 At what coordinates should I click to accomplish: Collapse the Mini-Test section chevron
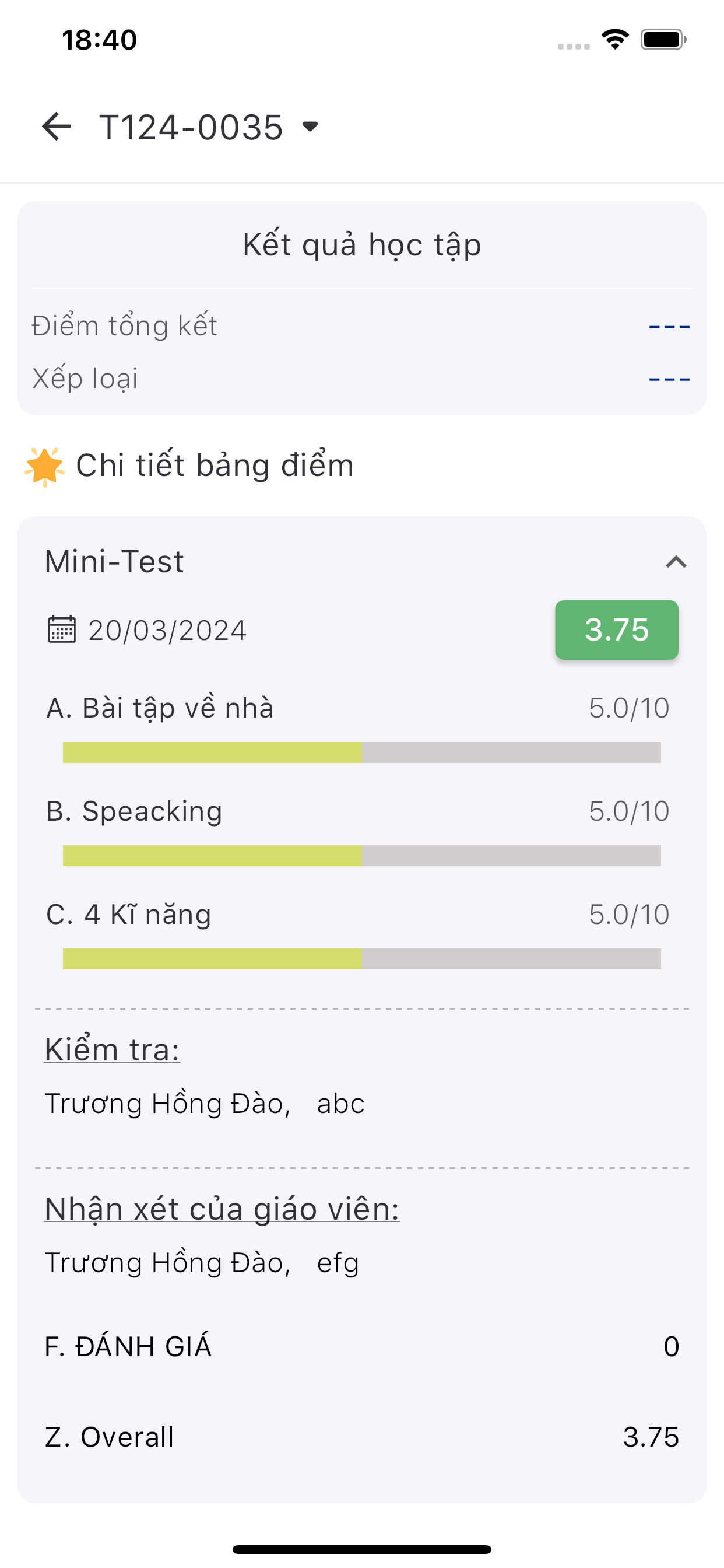676,561
